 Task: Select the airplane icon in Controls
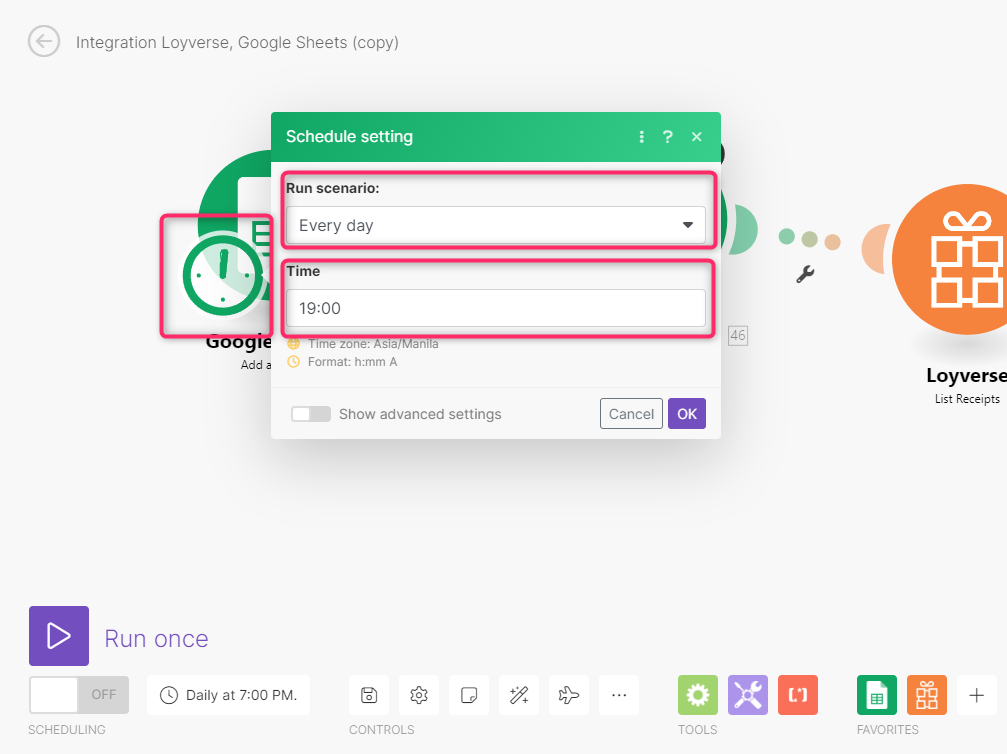coord(568,694)
